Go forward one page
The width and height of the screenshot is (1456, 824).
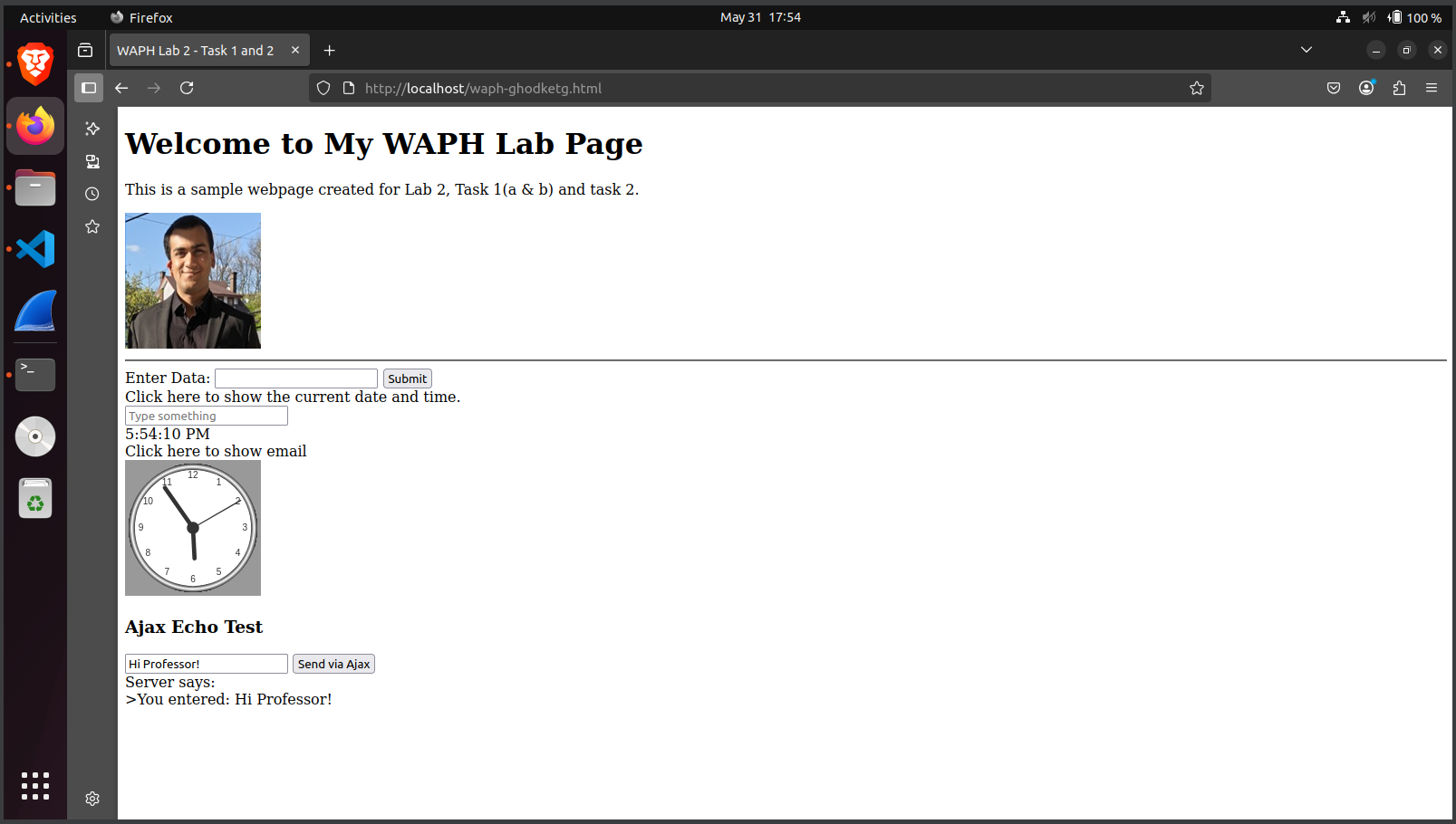coord(154,88)
